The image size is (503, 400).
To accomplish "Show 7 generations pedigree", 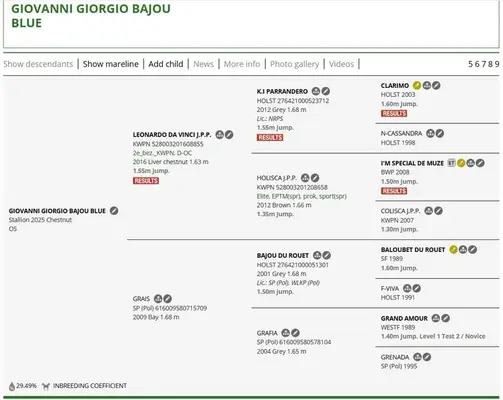I will point(483,64).
